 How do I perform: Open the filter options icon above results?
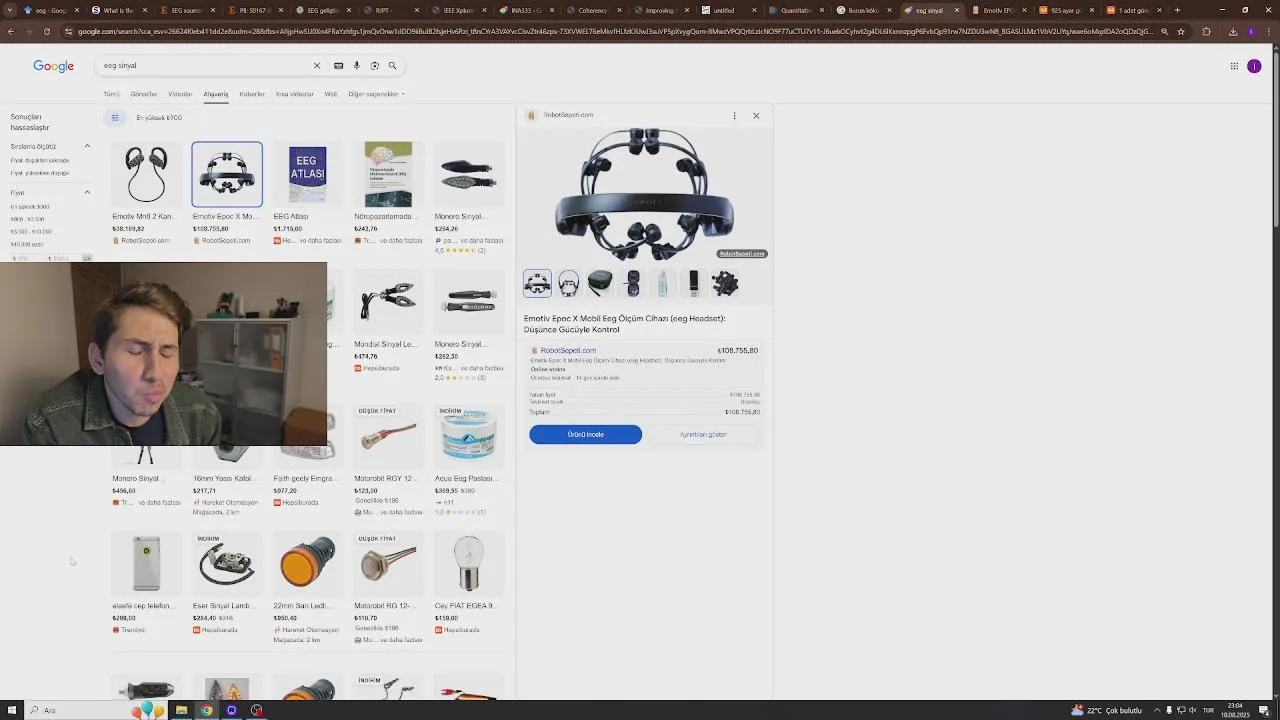pyautogui.click(x=115, y=118)
